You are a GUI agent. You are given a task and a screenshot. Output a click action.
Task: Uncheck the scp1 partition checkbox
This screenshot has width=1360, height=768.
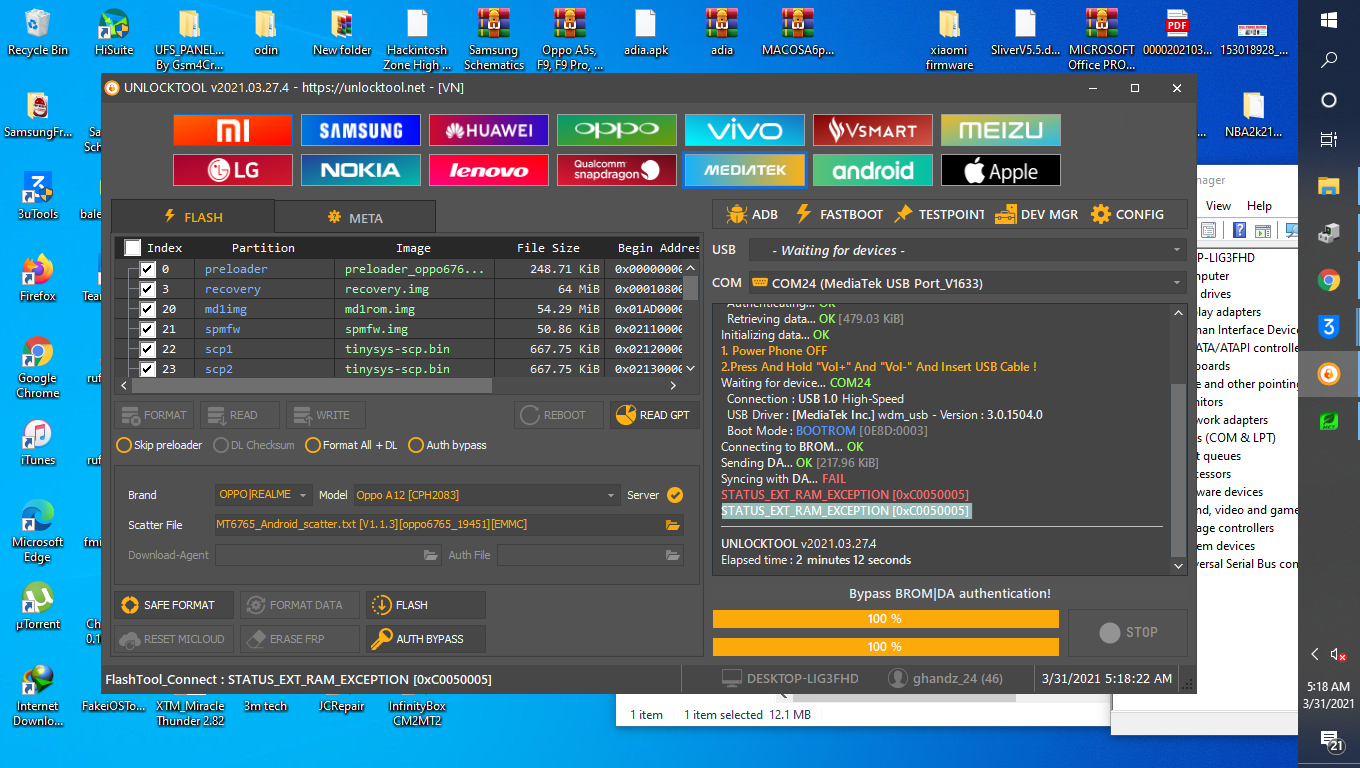(148, 349)
